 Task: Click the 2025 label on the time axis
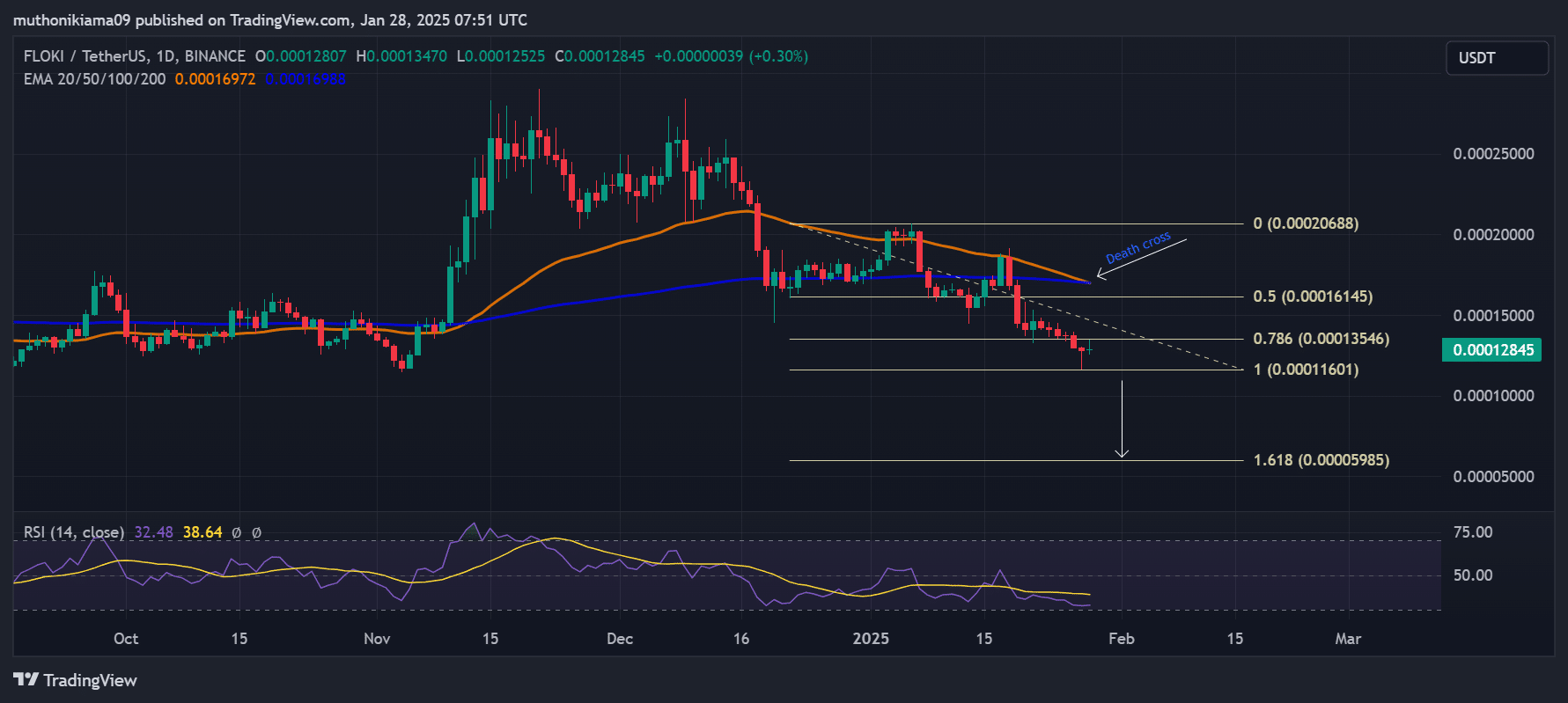871,639
